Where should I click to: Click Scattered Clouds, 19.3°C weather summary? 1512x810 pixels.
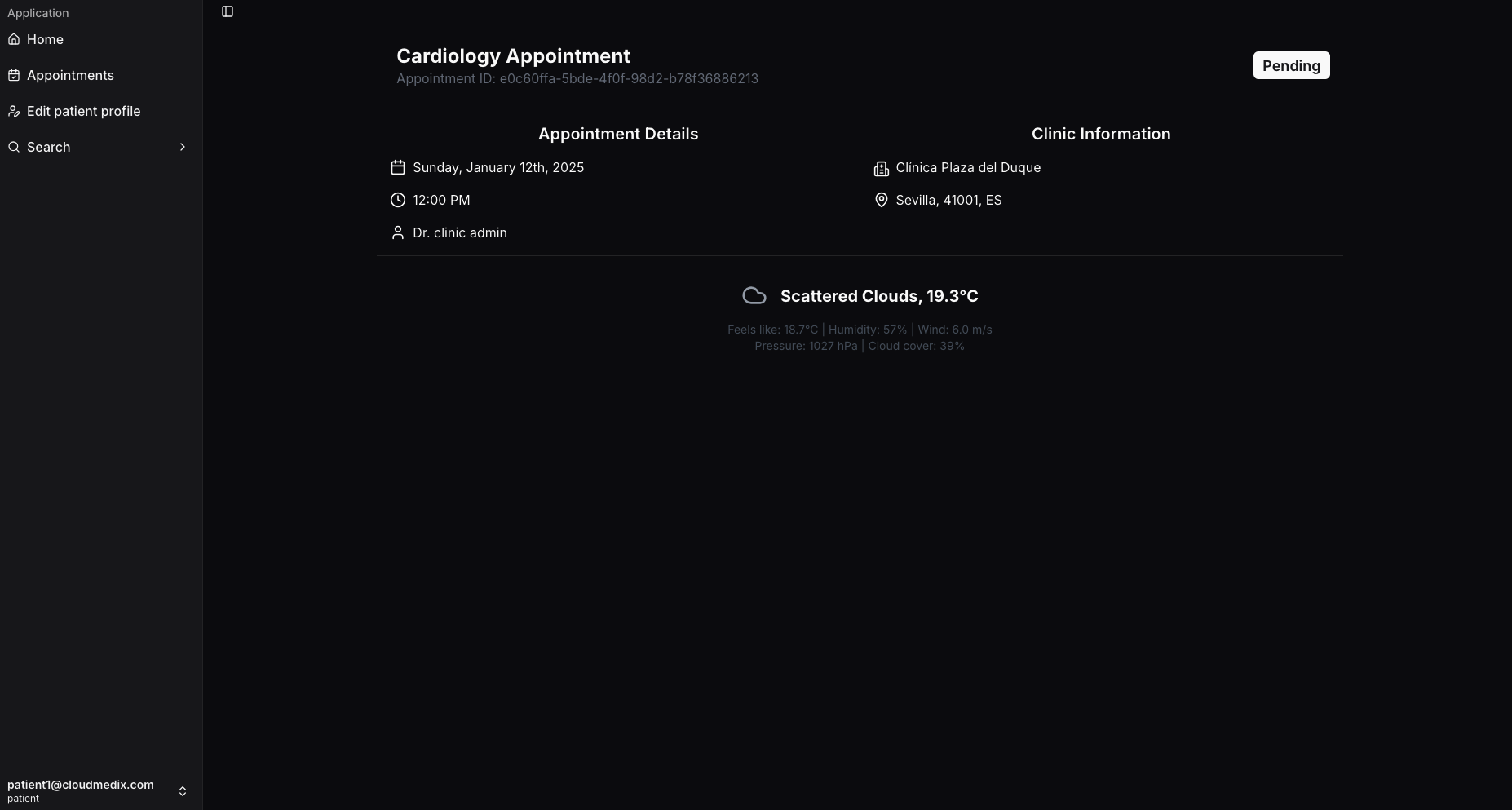pyautogui.click(x=879, y=296)
